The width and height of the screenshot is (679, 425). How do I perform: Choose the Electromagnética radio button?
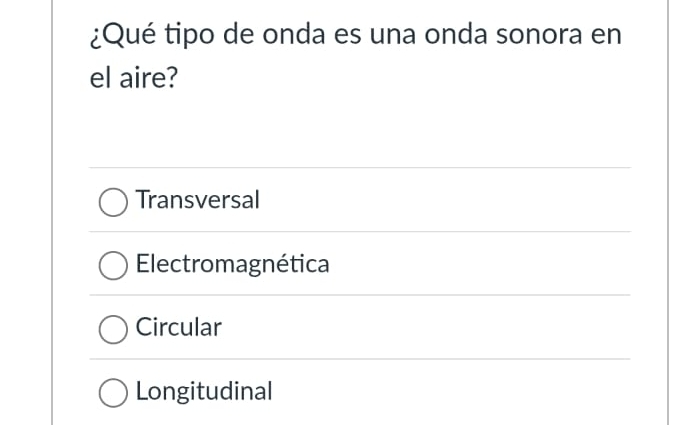[113, 266]
